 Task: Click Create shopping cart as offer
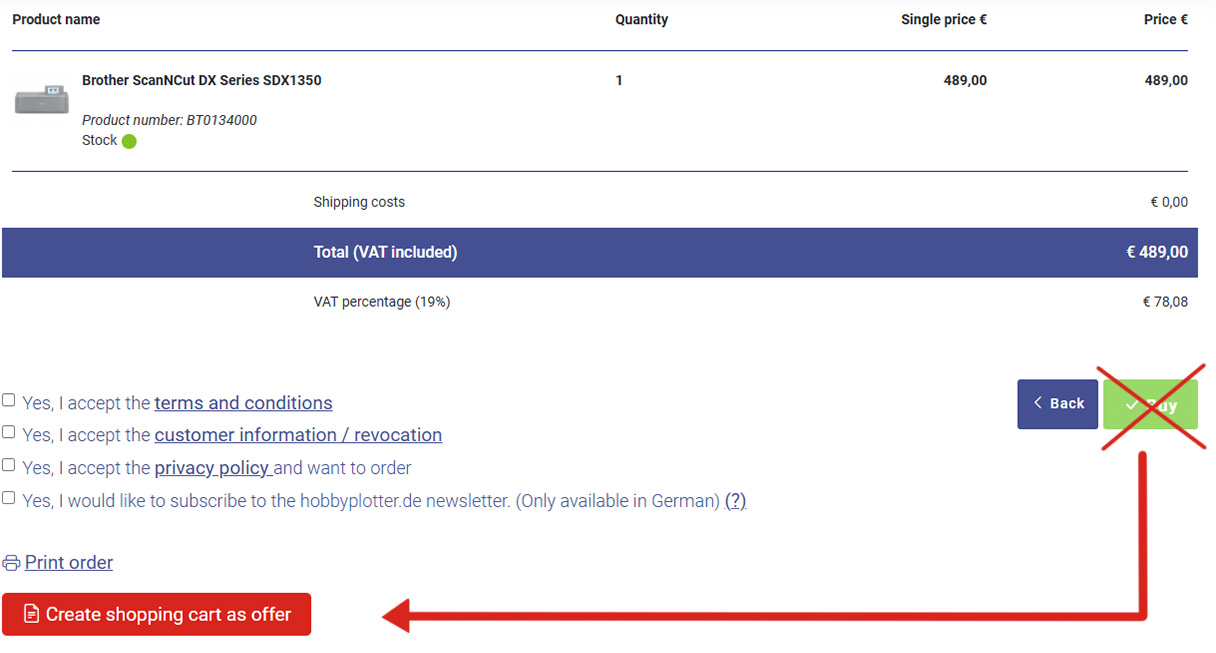(156, 614)
